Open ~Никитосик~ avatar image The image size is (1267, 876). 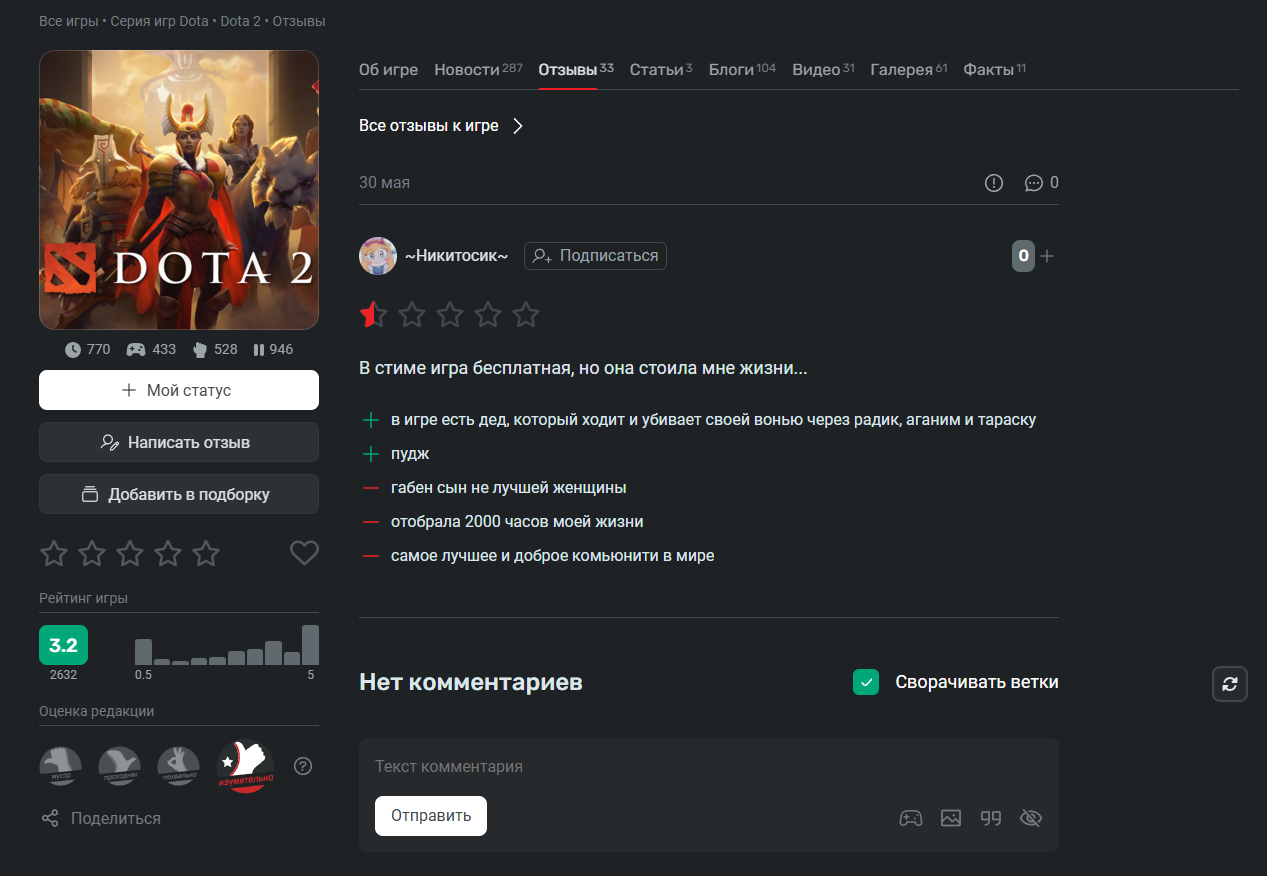tap(378, 256)
